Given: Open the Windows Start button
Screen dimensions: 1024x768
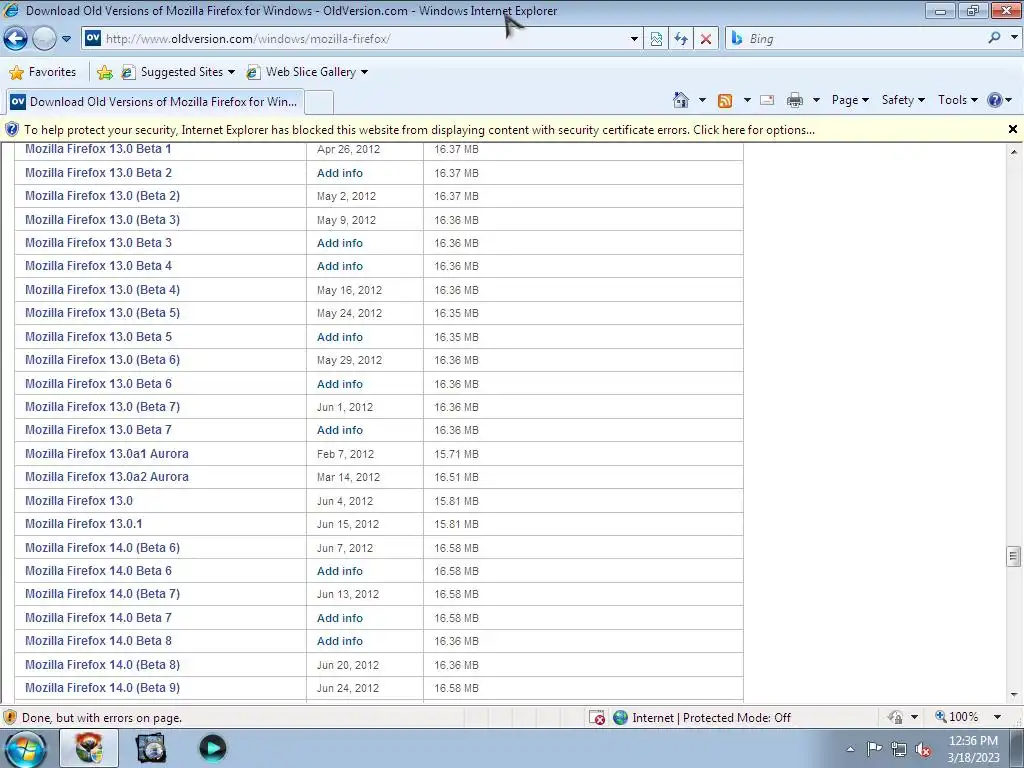Looking at the screenshot, I should (x=25, y=748).
